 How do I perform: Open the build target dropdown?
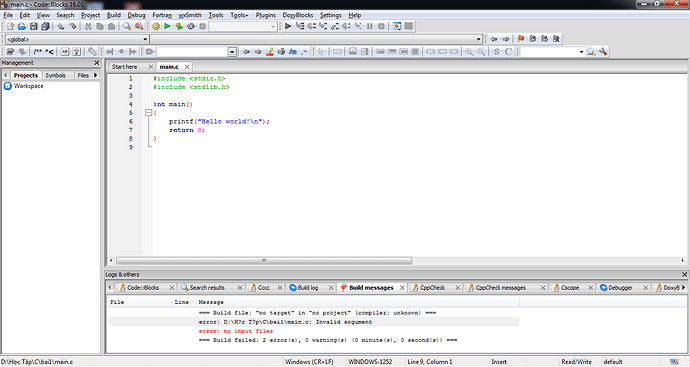(x=243, y=26)
